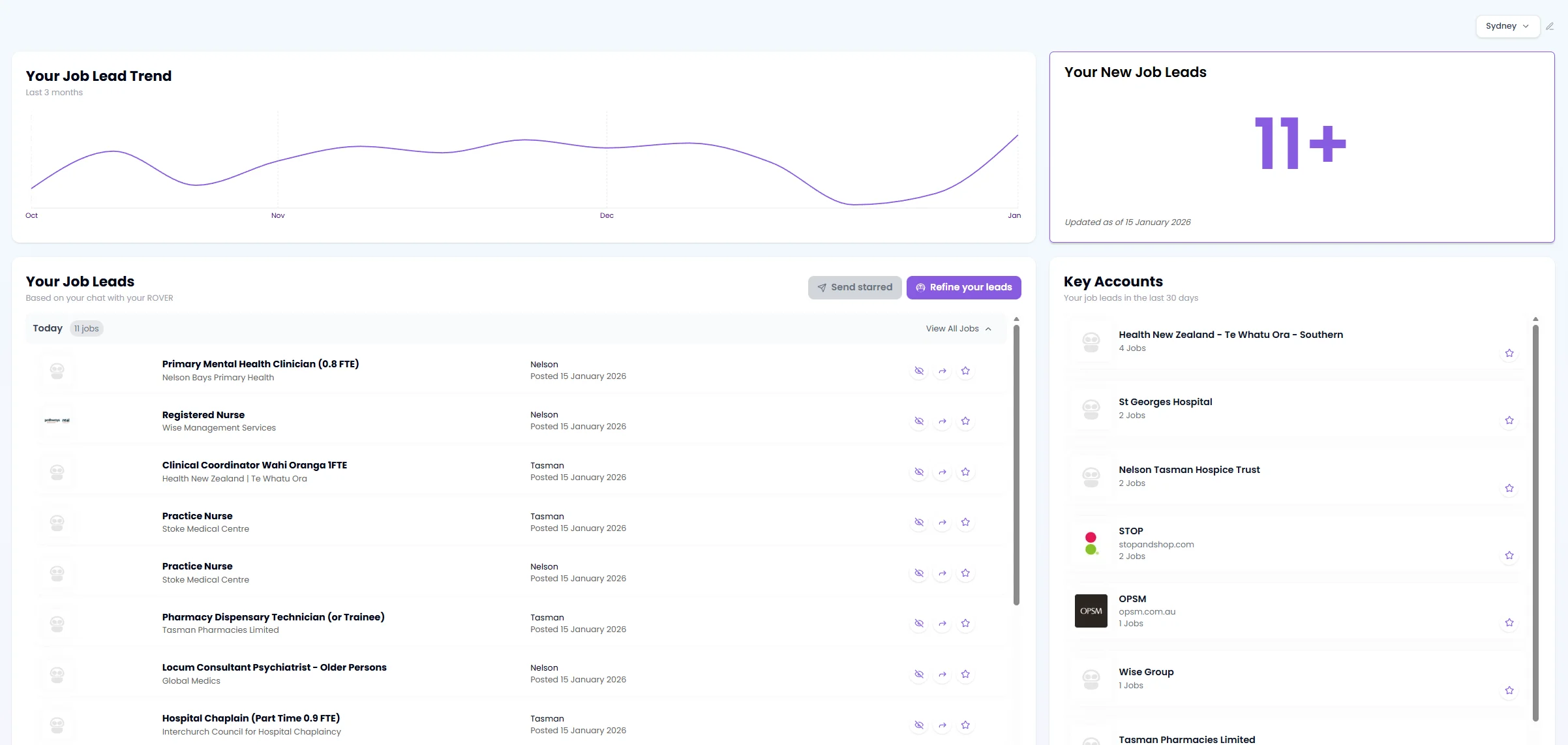This screenshot has height=745, width=1568.
Task: Star the Clinical Coordinator Wahi Oranga job
Action: [965, 472]
